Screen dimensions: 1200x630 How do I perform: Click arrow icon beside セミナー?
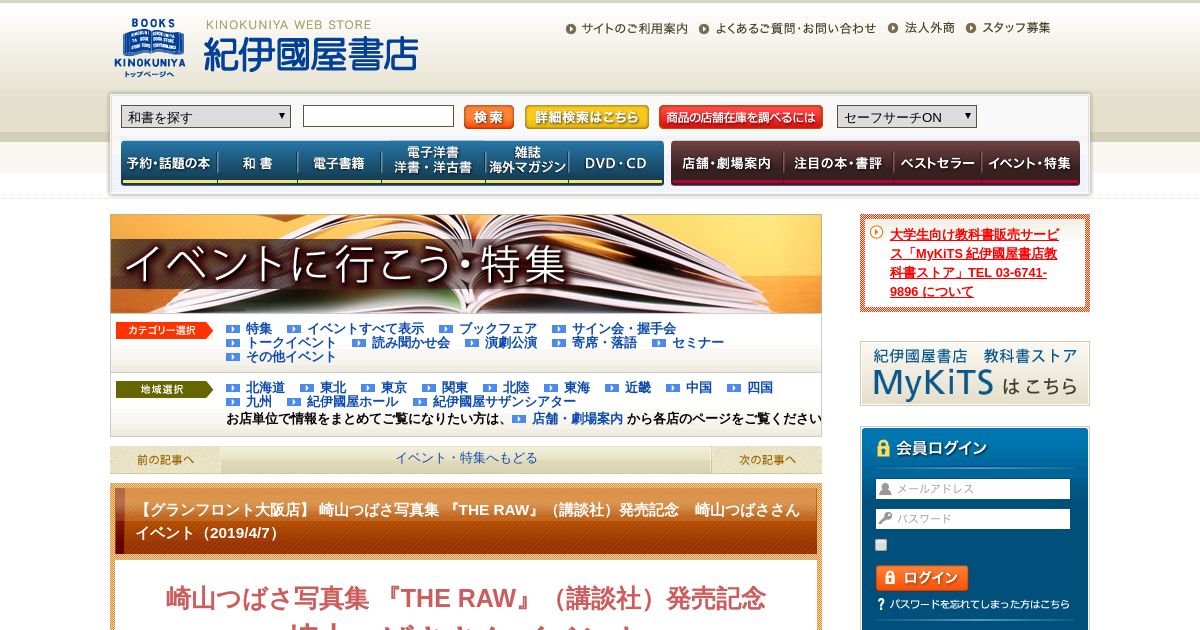[659, 343]
